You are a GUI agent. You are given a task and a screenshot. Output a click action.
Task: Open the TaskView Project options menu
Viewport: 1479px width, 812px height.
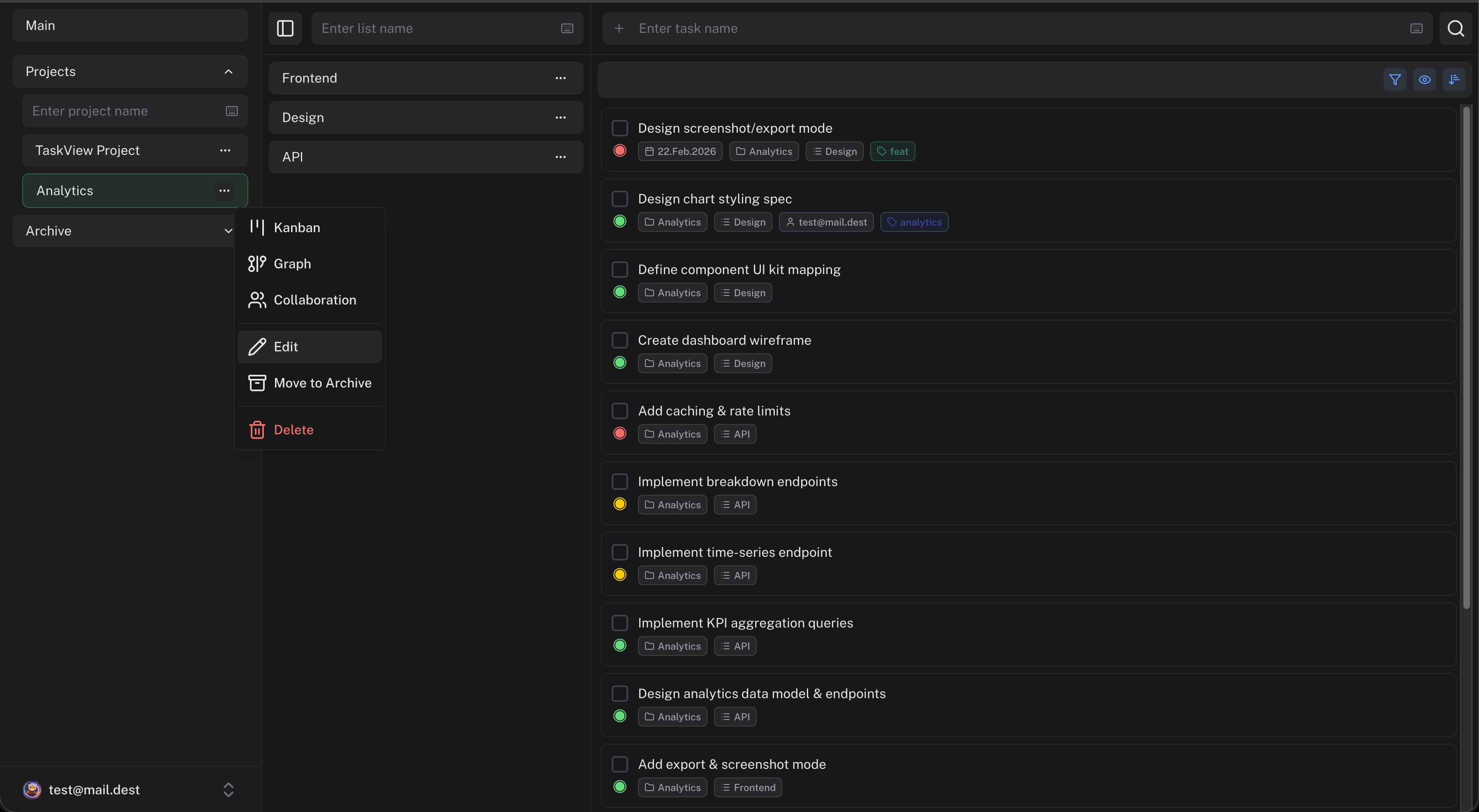[x=225, y=150]
